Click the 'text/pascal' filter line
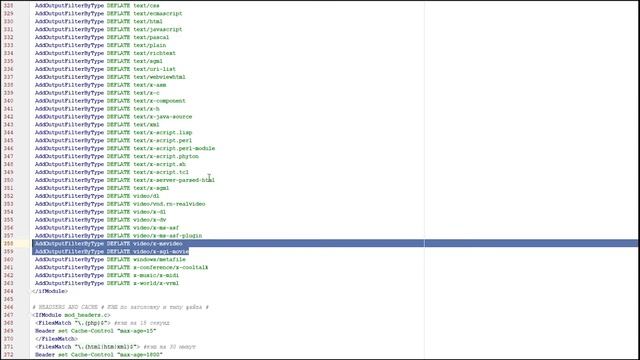Viewport: 640px width, 360px height. pyautogui.click(x=102, y=37)
